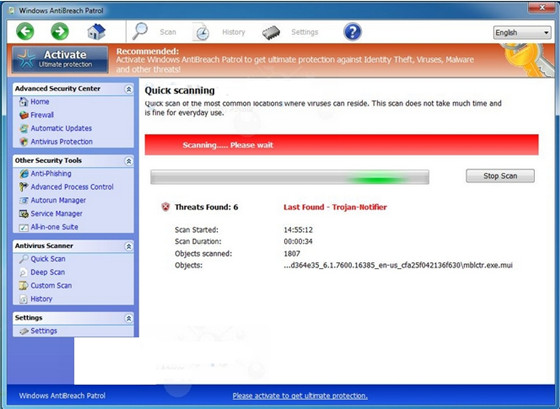Click the Anti-Phishing icon
Screen dimensions: 560x409
(24, 174)
